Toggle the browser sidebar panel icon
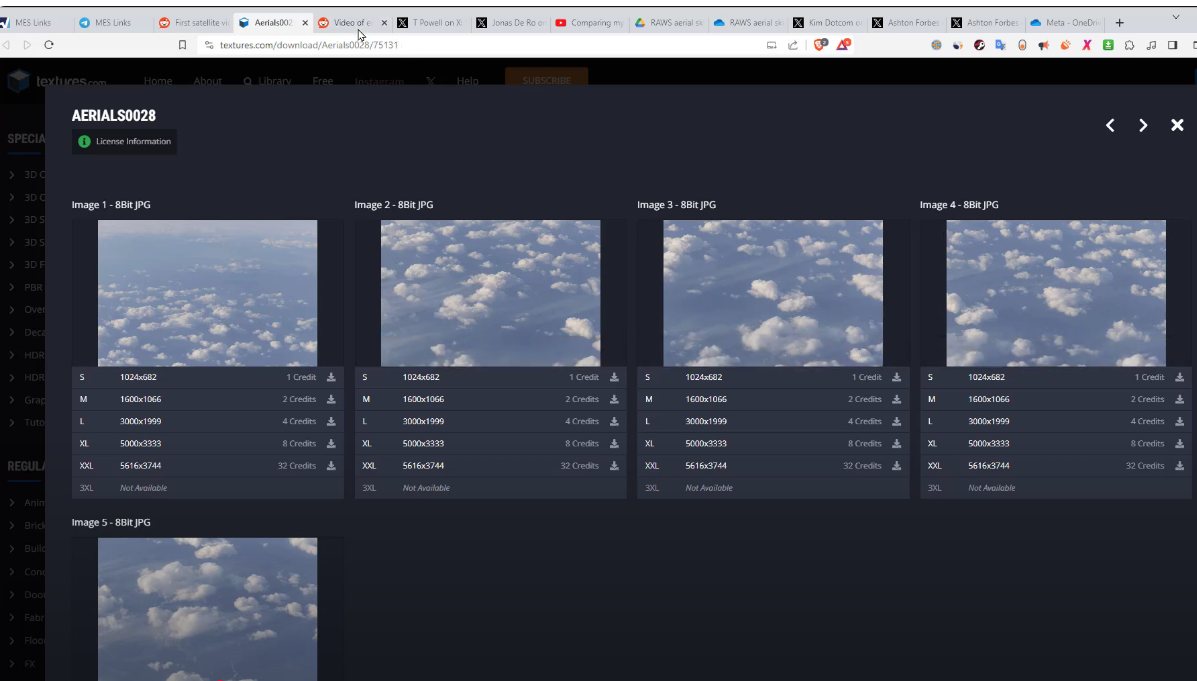 1173,45
